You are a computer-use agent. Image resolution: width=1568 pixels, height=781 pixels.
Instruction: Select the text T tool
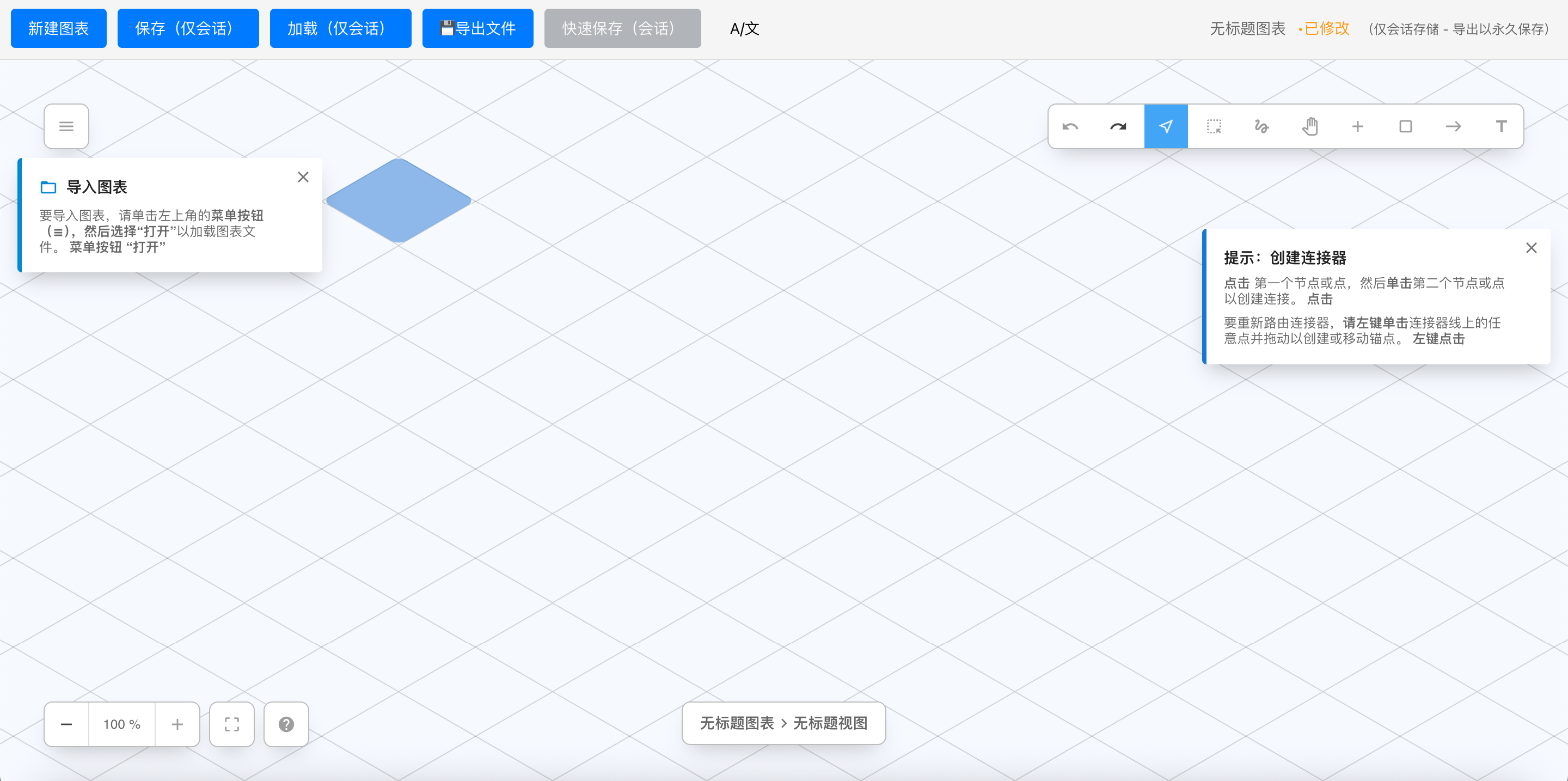(1501, 126)
